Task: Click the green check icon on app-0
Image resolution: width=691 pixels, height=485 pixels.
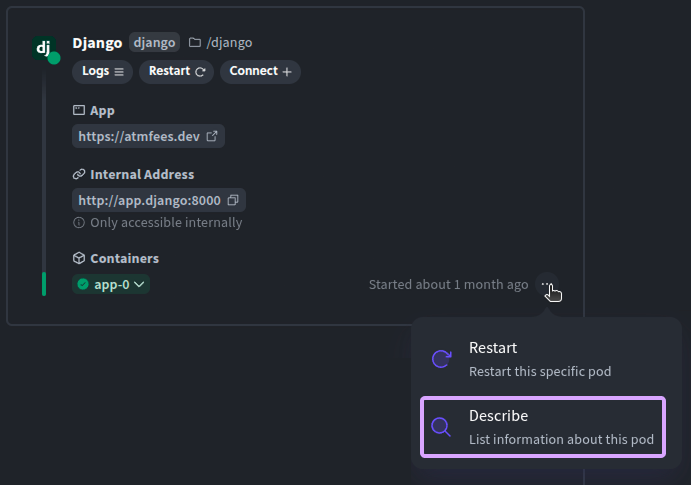Action: pyautogui.click(x=83, y=285)
